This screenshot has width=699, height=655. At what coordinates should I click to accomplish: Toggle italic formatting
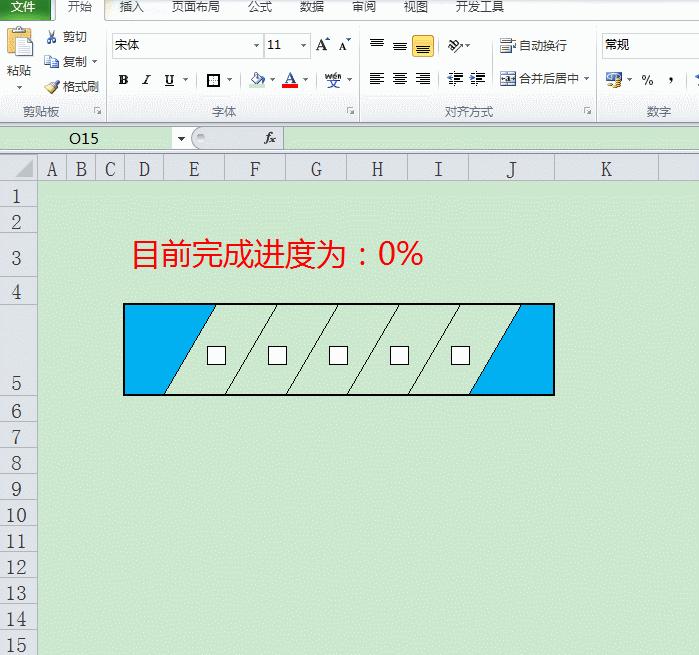click(146, 80)
